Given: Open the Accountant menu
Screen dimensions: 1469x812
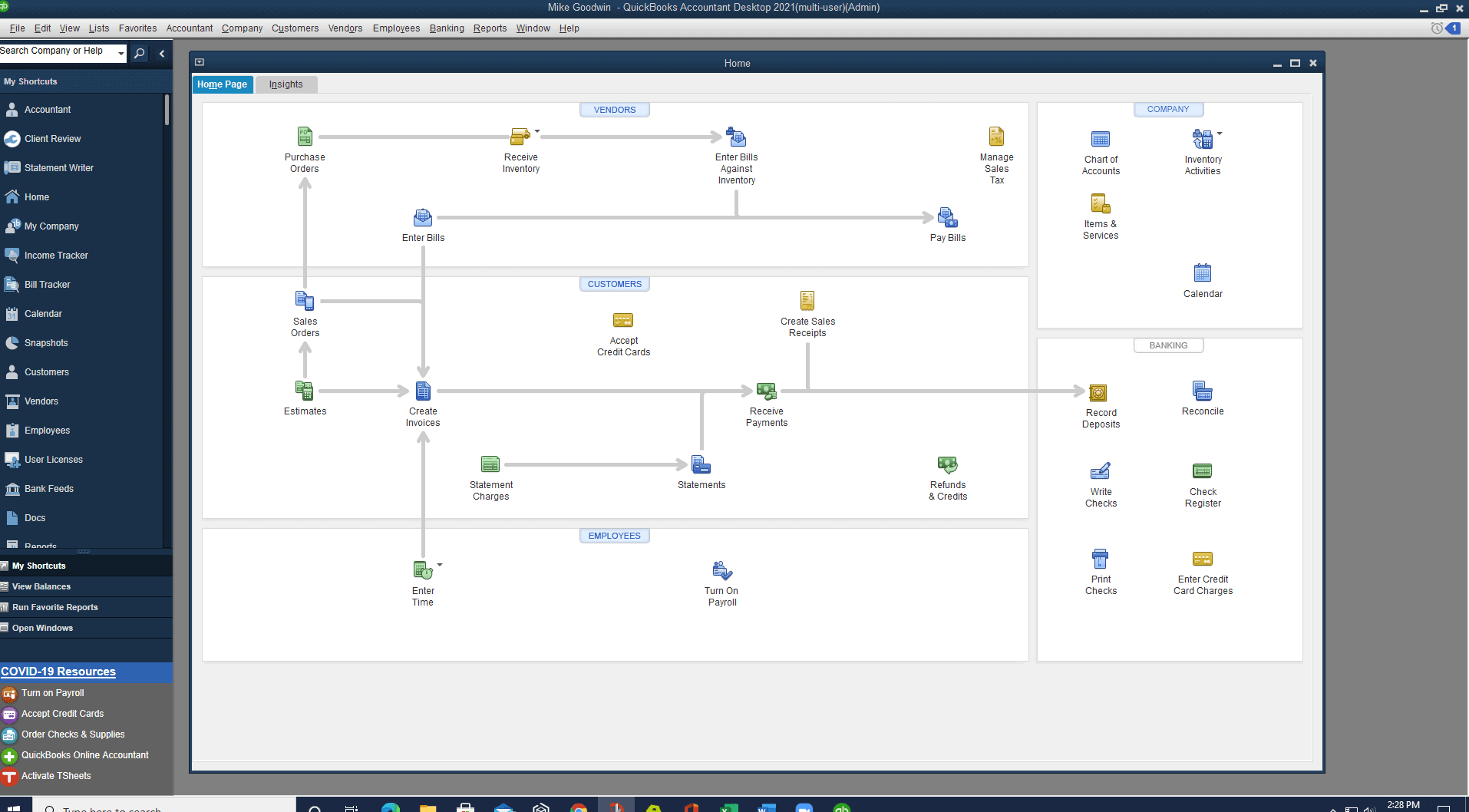Looking at the screenshot, I should [190, 28].
